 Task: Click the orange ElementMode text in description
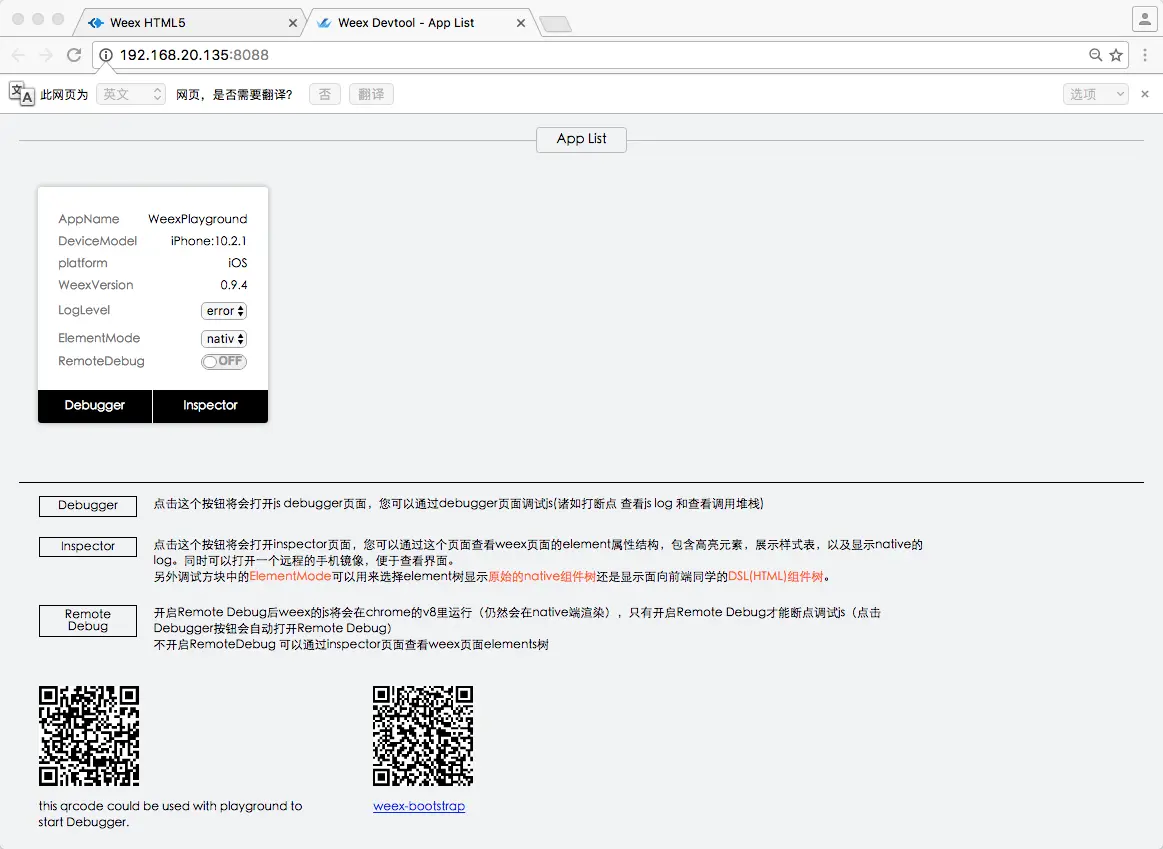point(290,576)
